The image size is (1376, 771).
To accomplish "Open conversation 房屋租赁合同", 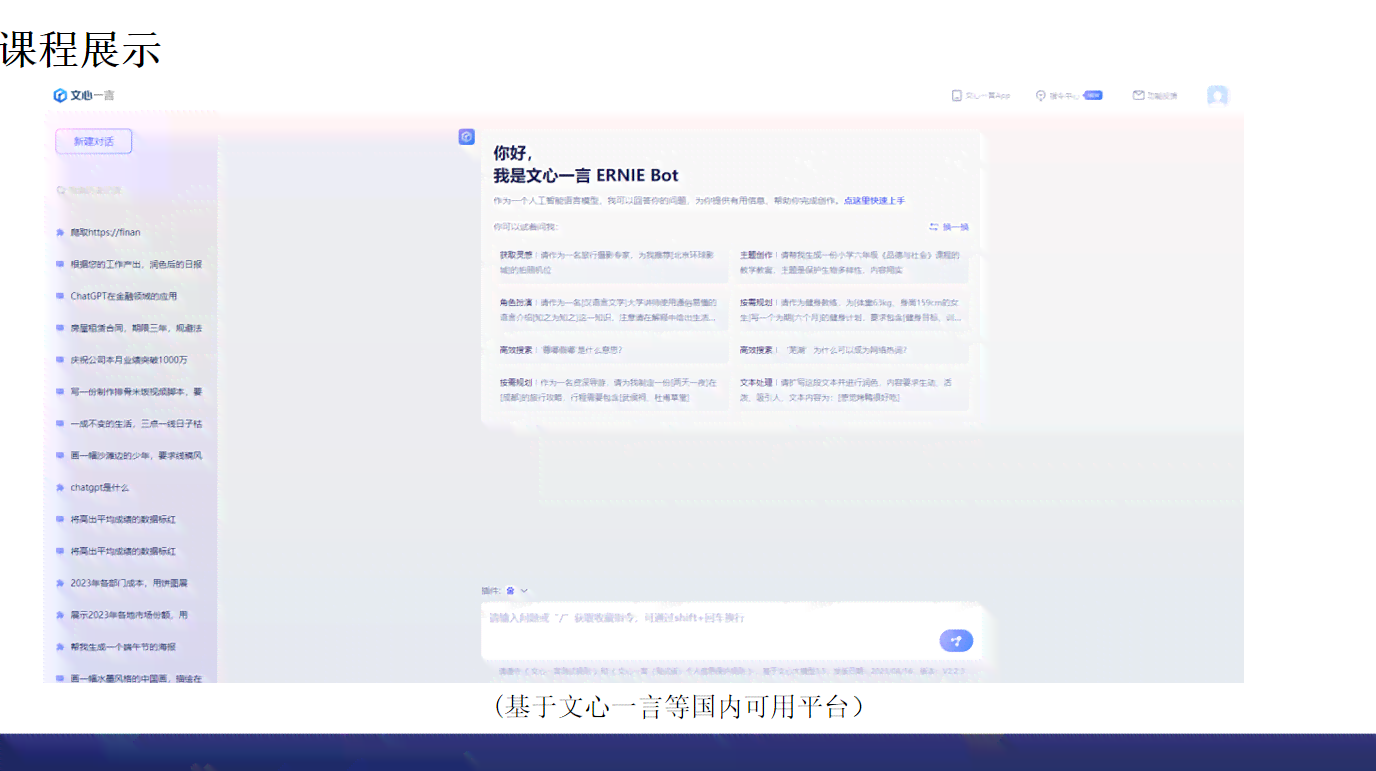I will (x=136, y=328).
